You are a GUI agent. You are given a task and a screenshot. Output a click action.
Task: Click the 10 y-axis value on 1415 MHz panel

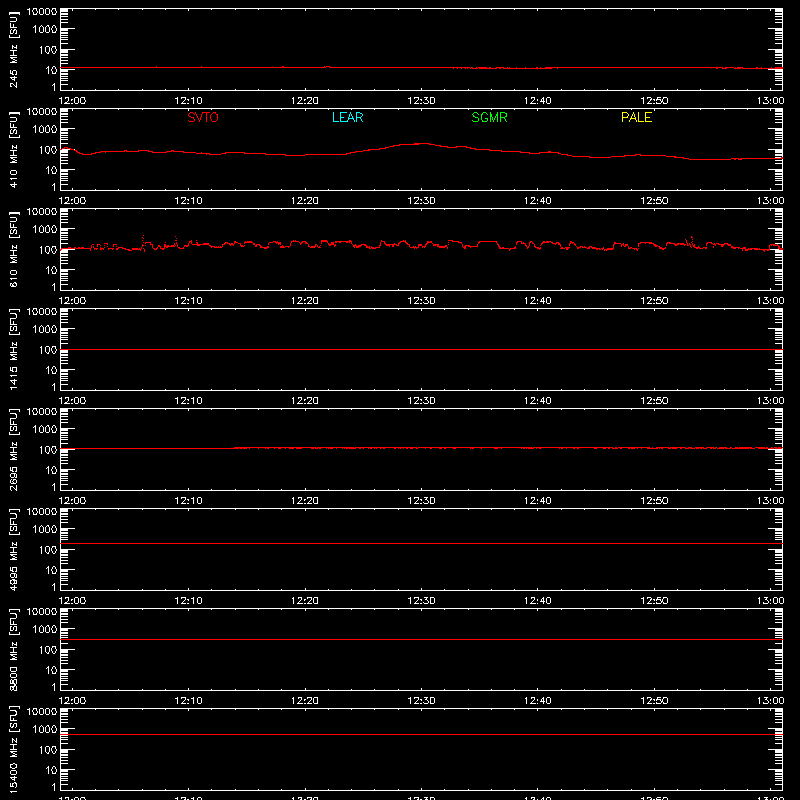51,370
